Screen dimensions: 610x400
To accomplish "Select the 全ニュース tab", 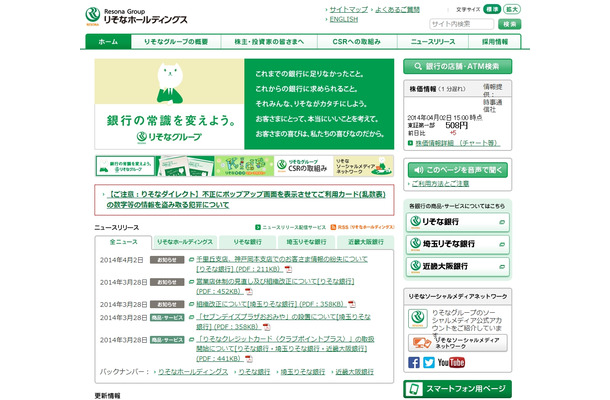I will [123, 242].
